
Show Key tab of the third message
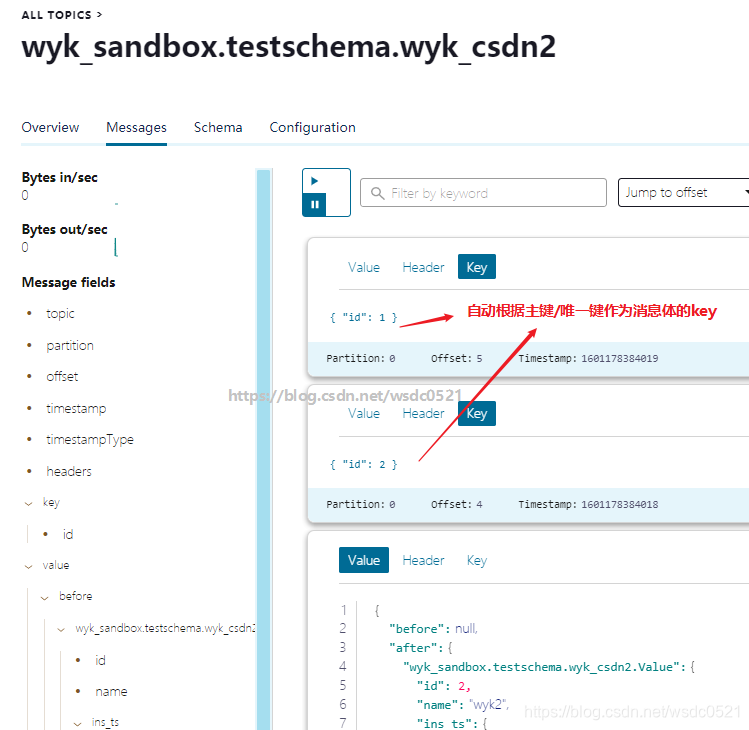click(477, 560)
